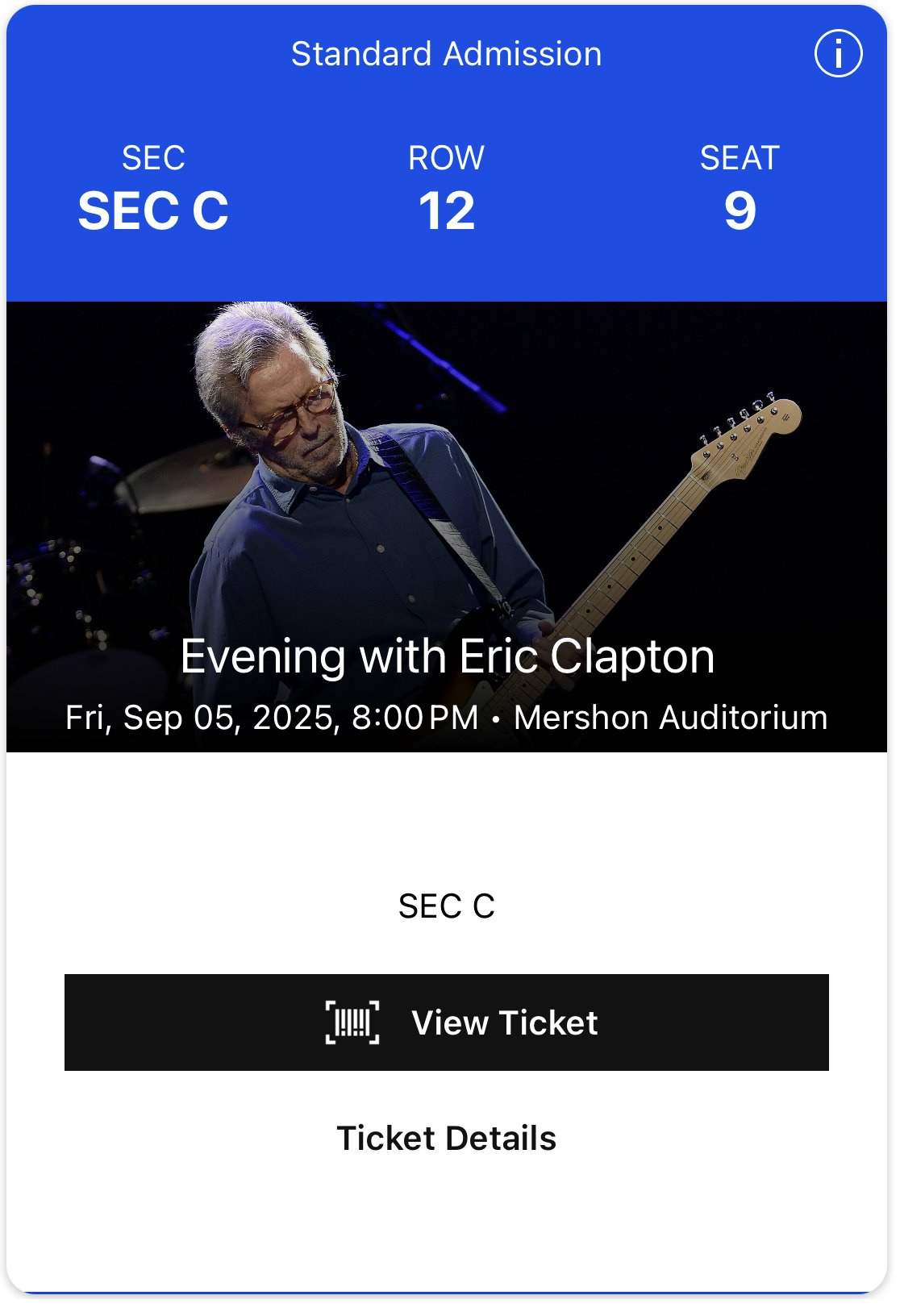Open the ticket info icon

click(838, 54)
